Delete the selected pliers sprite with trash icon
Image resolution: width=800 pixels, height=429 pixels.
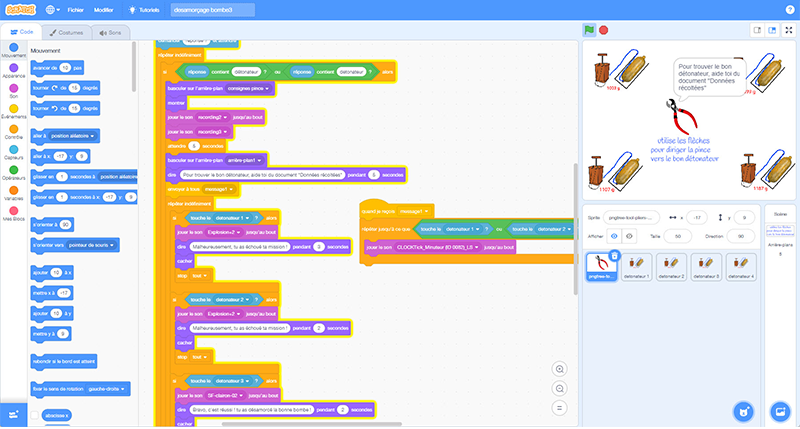[616, 256]
